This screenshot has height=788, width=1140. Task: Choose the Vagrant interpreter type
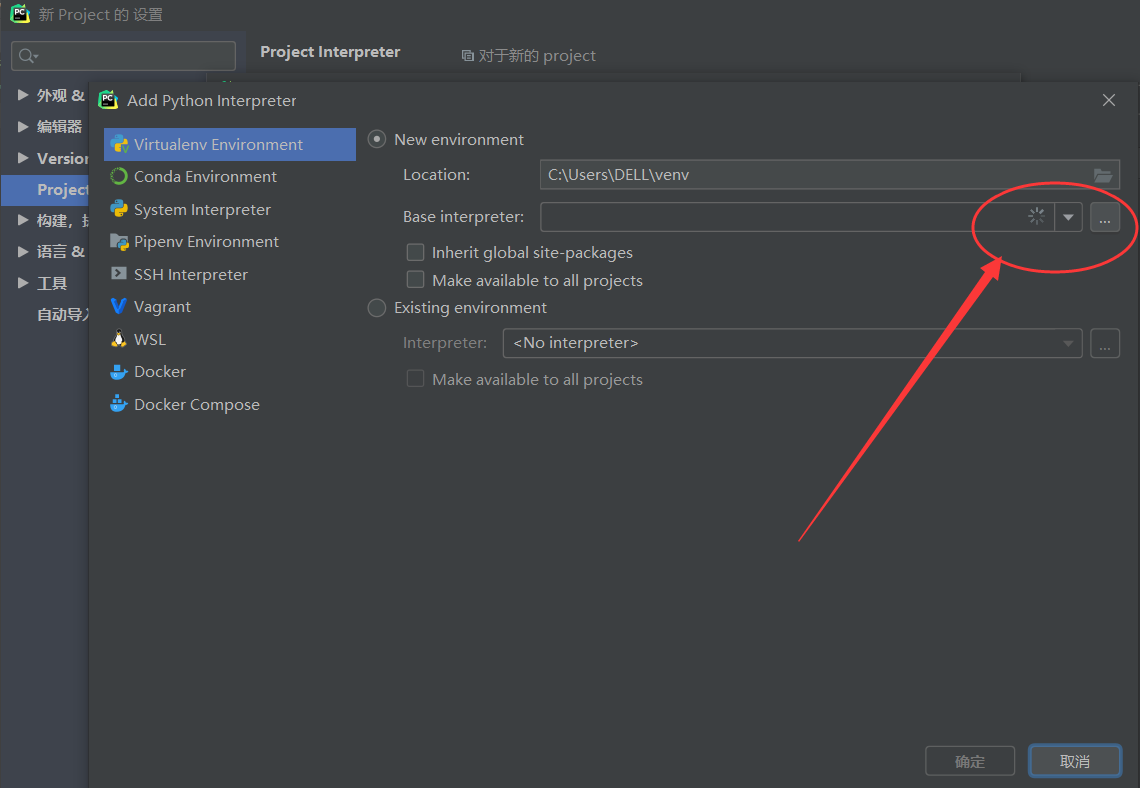coord(163,306)
